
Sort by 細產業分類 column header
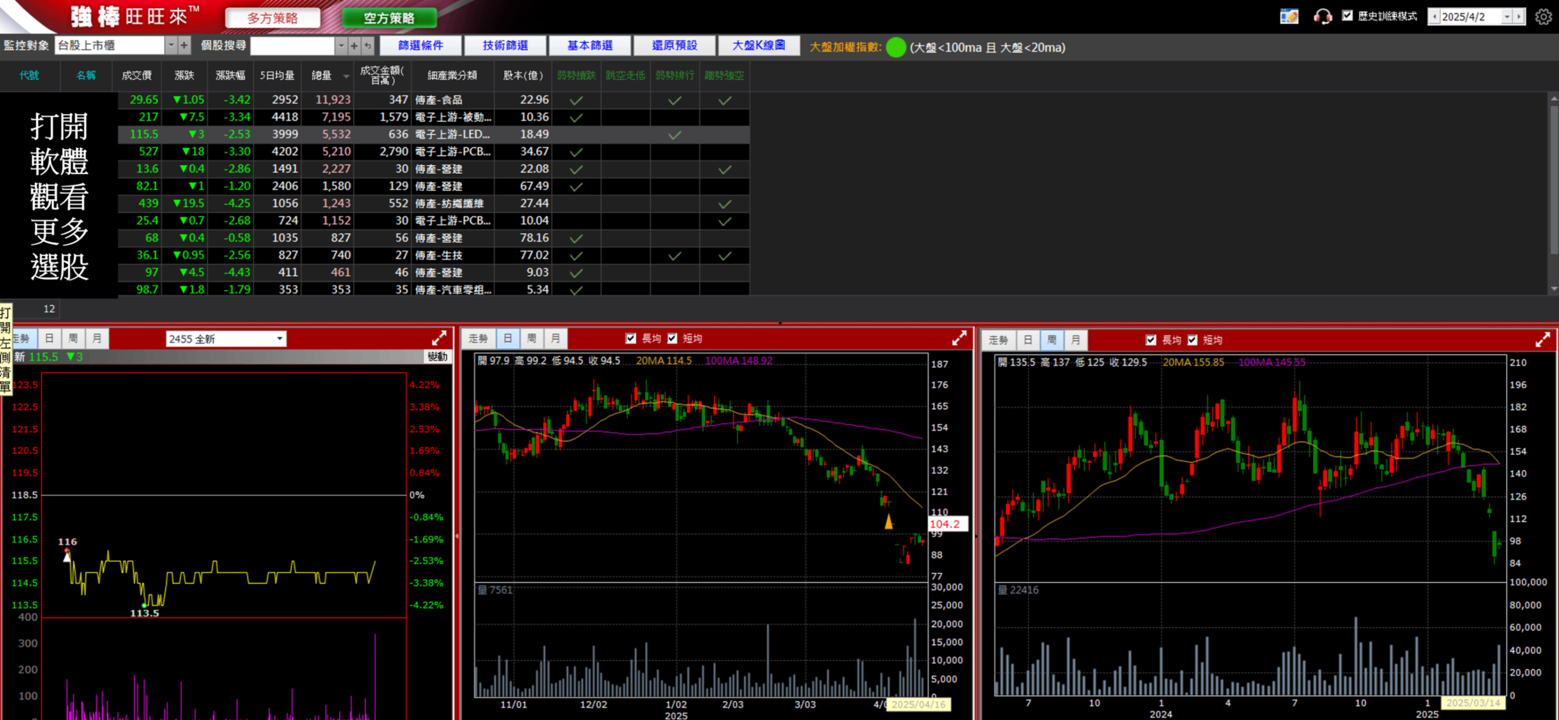(453, 75)
